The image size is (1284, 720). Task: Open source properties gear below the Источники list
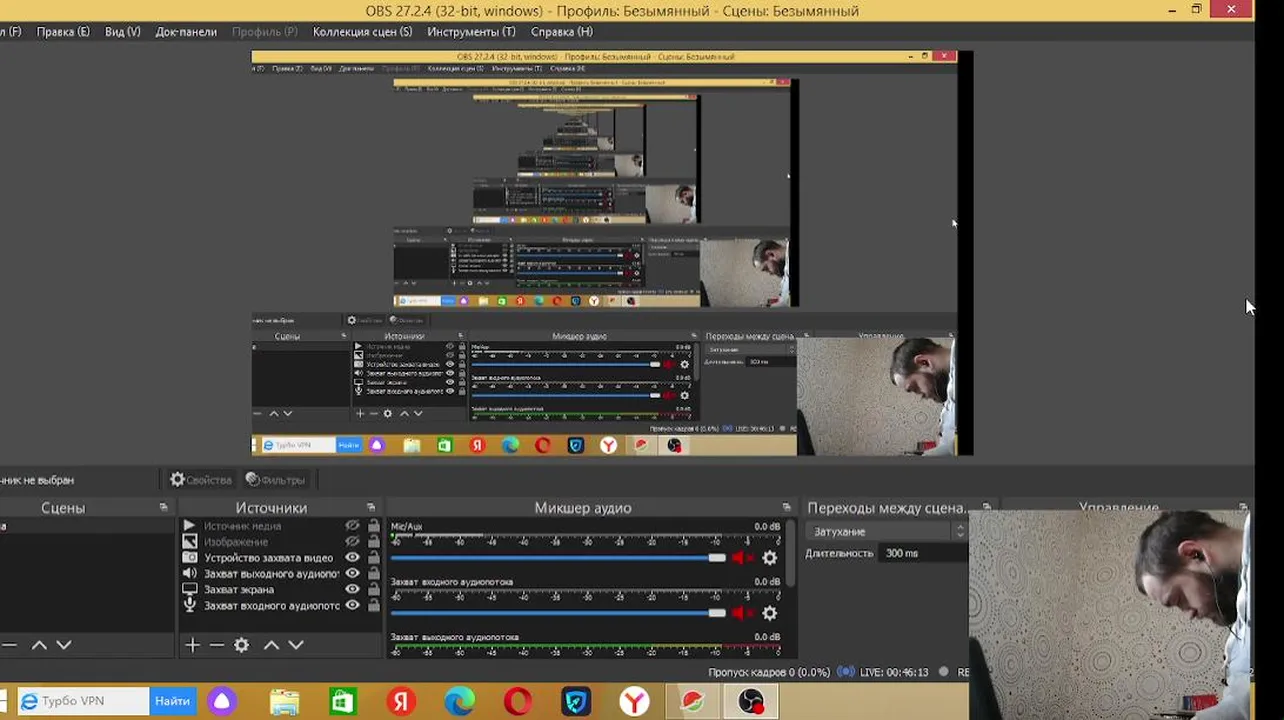[241, 646]
